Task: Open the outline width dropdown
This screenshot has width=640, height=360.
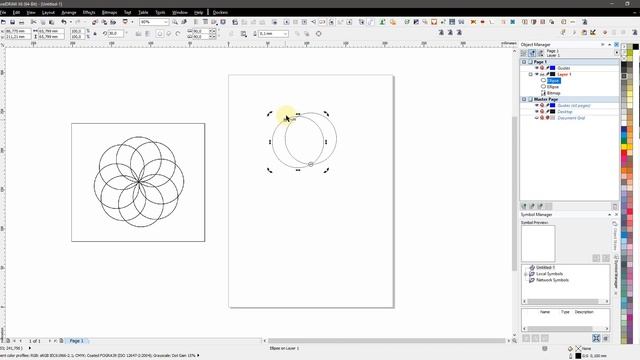Action: 285,34
